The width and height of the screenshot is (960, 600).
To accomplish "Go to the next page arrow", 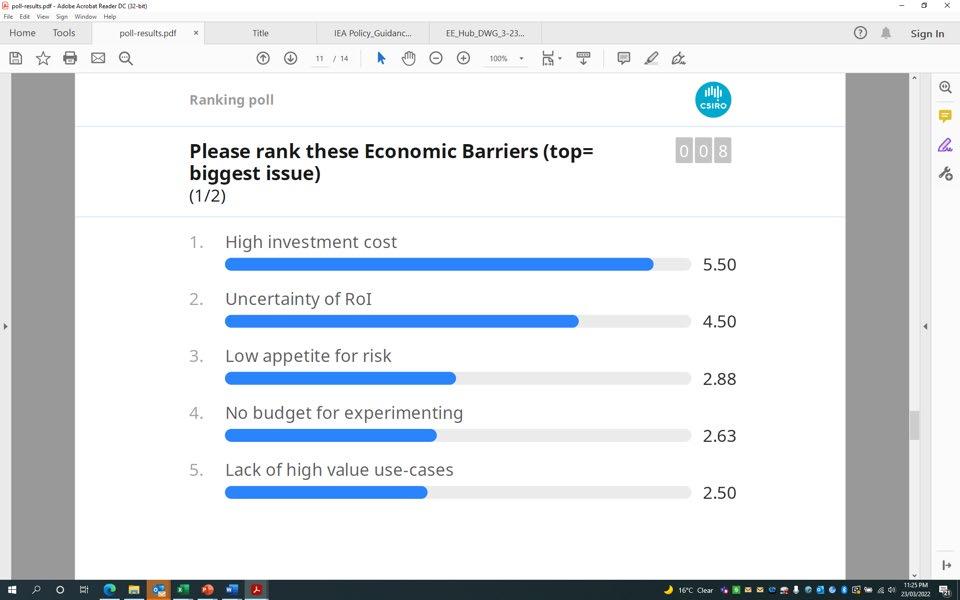I will coord(291,58).
